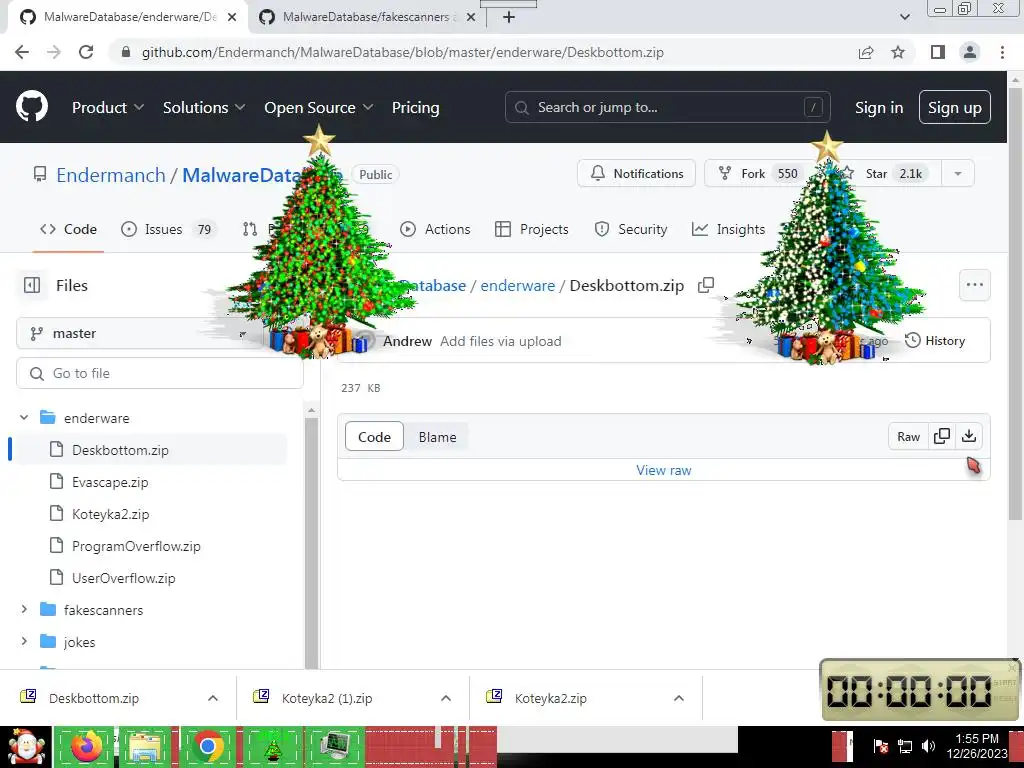Open the Security tab

[x=631, y=229]
